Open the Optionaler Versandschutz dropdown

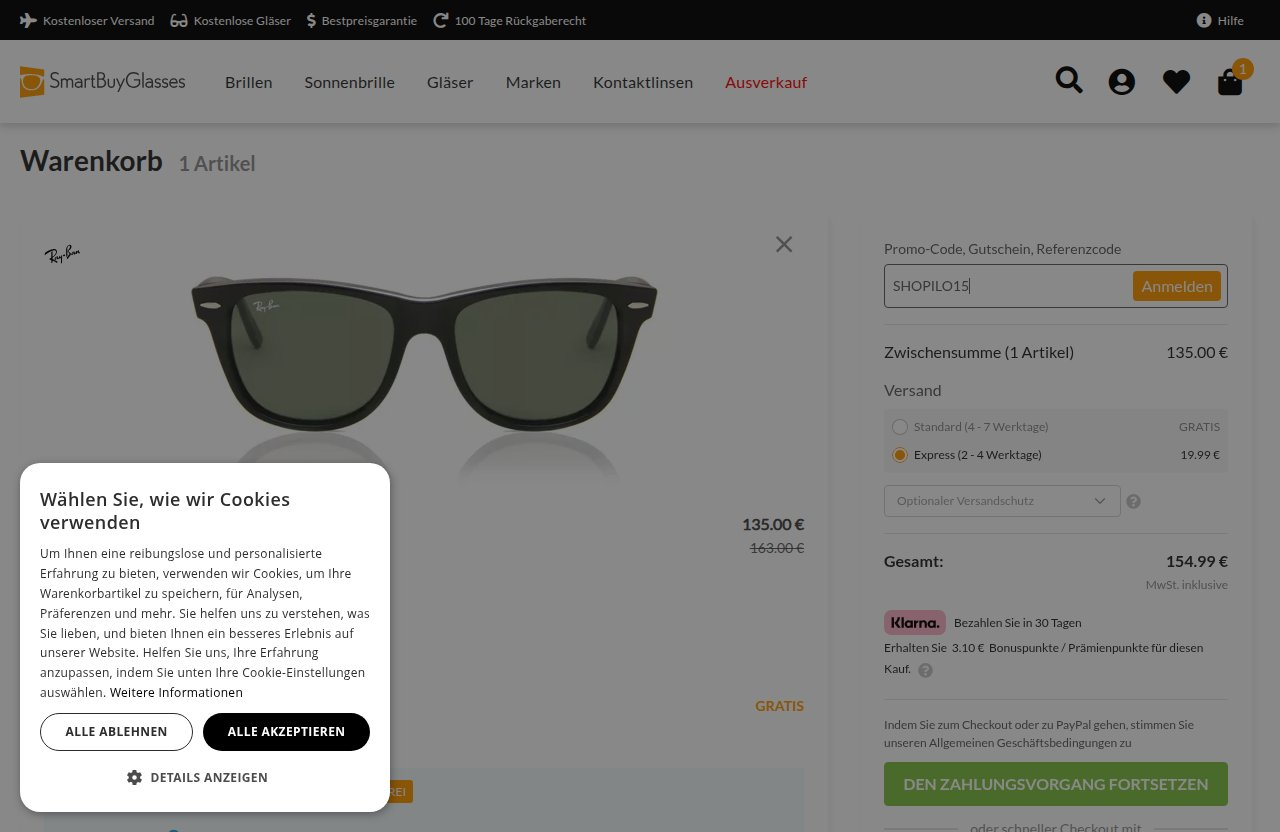1002,501
